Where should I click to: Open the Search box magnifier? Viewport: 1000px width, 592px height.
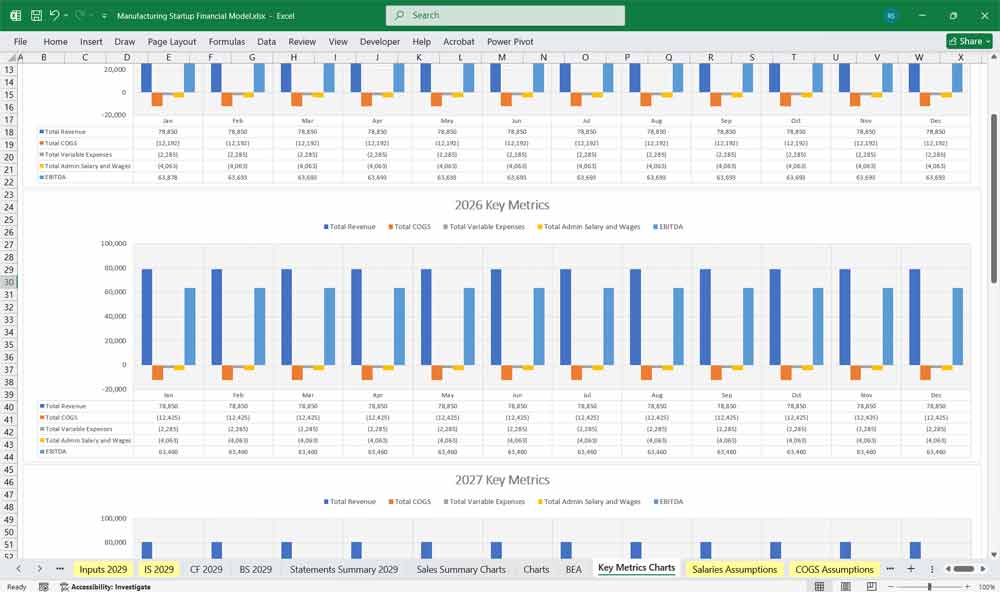coord(397,15)
